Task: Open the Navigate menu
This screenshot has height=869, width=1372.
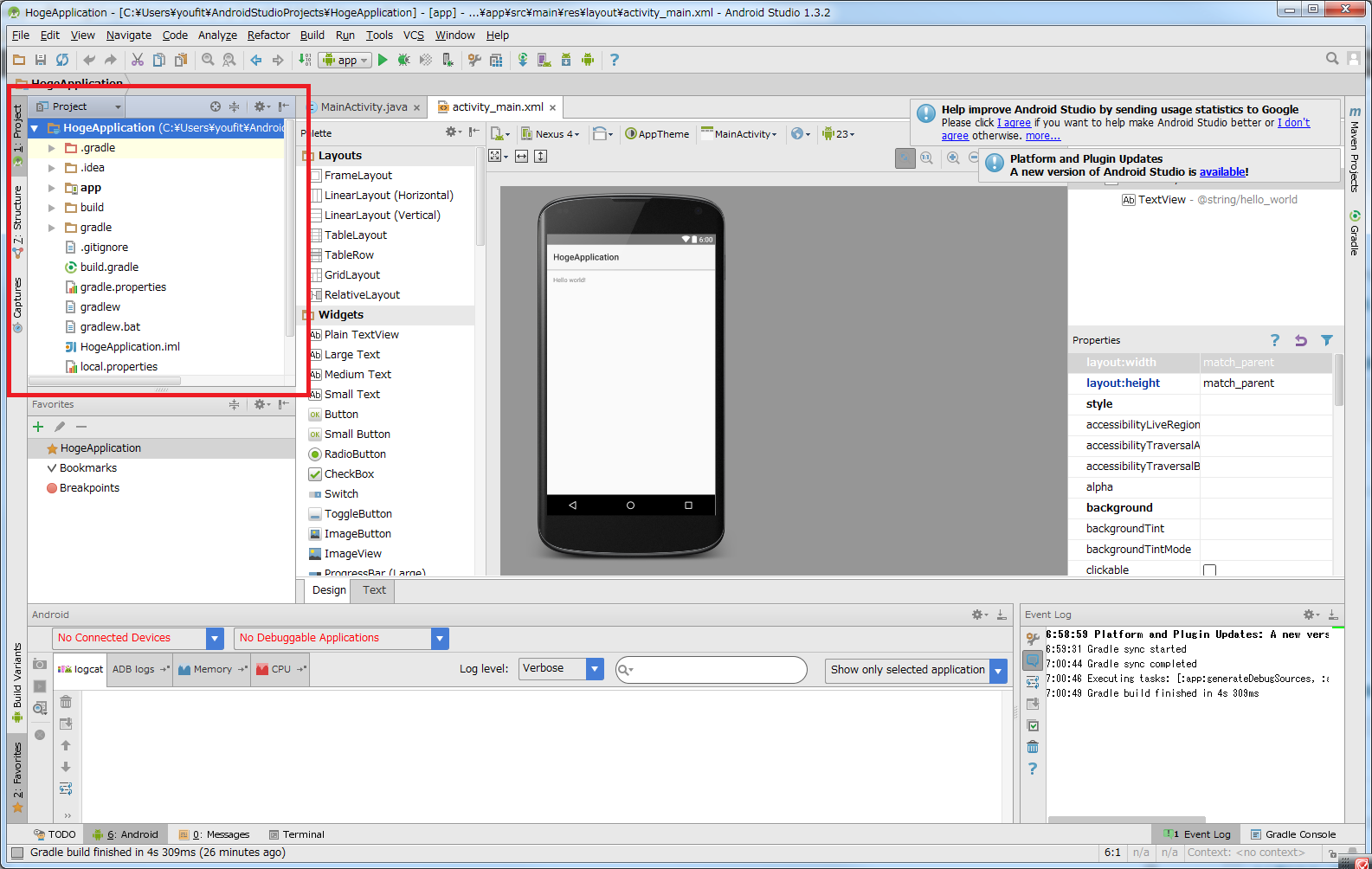Action: (129, 35)
